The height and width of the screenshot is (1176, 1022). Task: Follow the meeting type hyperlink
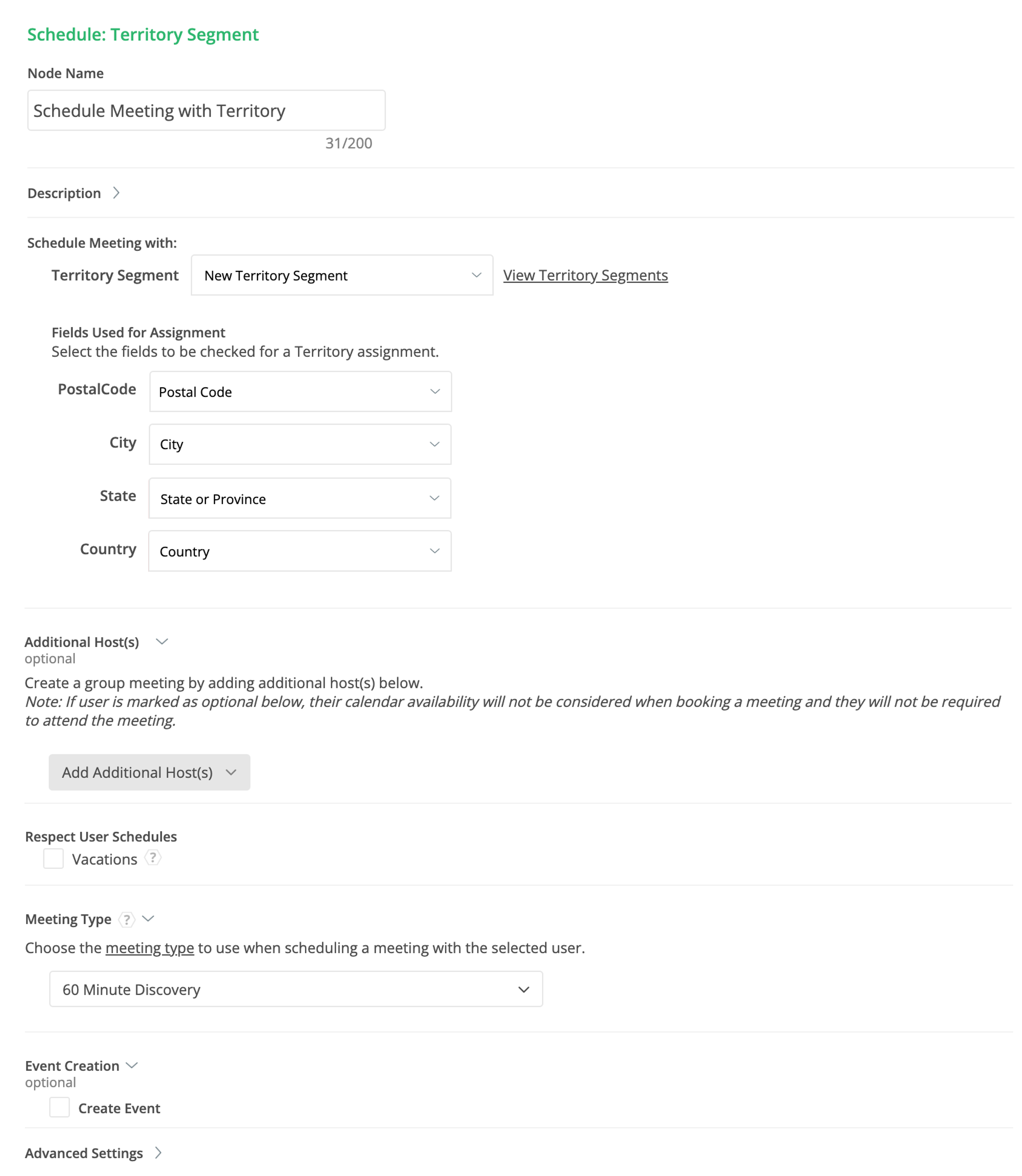click(149, 948)
